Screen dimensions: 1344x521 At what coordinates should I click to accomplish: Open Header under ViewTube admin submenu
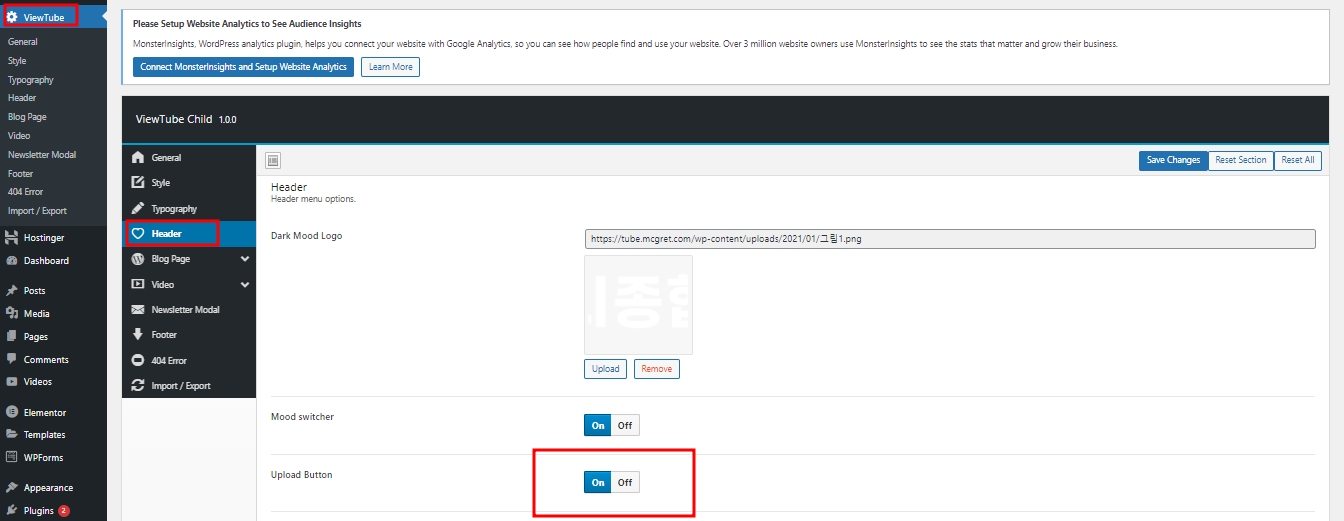(22, 98)
